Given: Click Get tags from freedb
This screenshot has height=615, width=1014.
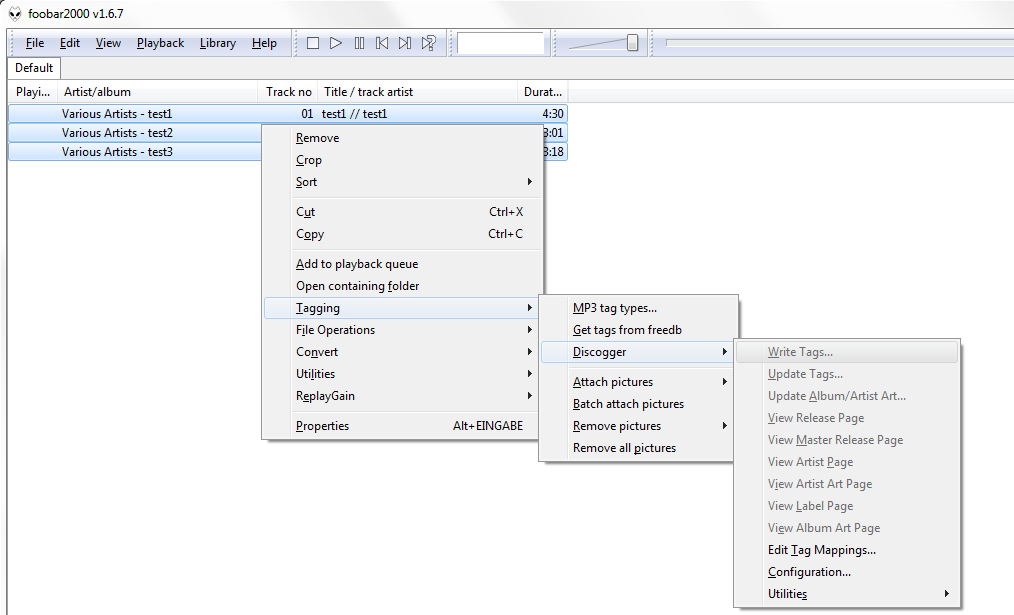Looking at the screenshot, I should coord(639,330).
